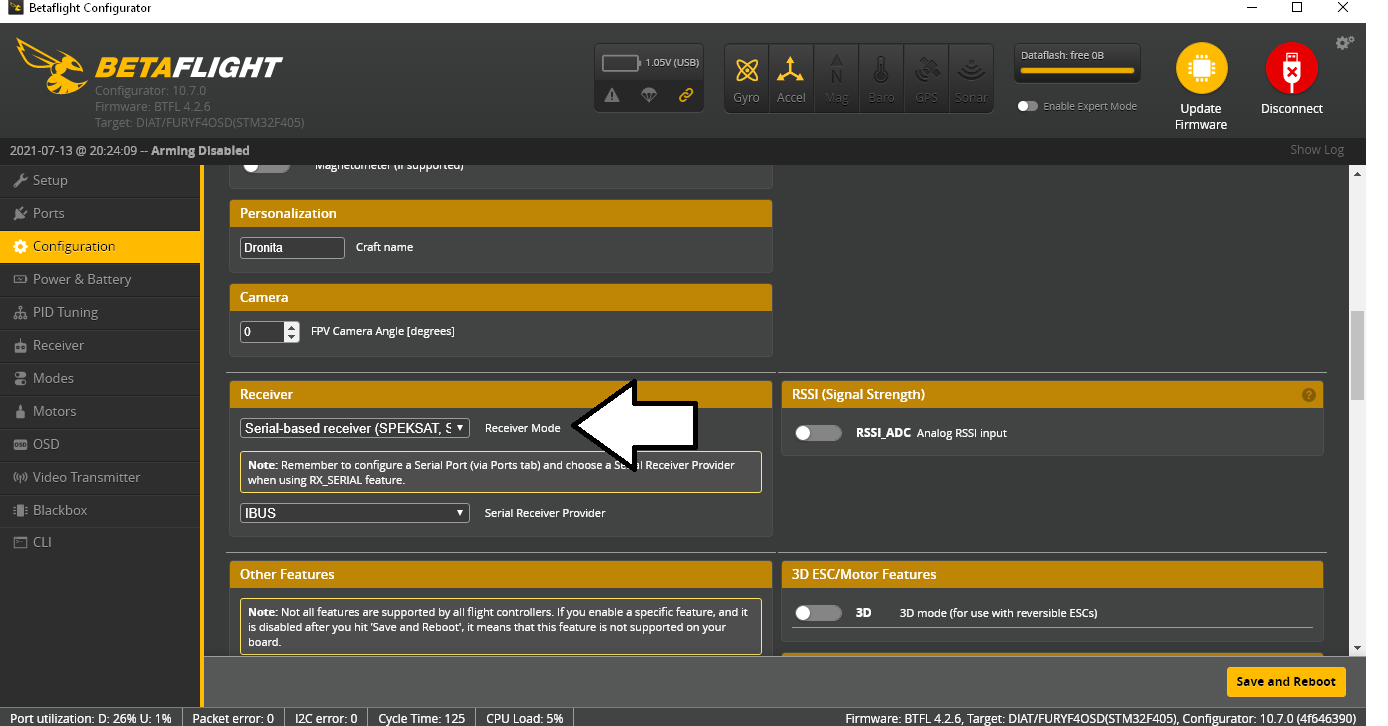Select the GPS sensor icon
The height and width of the screenshot is (726, 1388).
click(926, 77)
